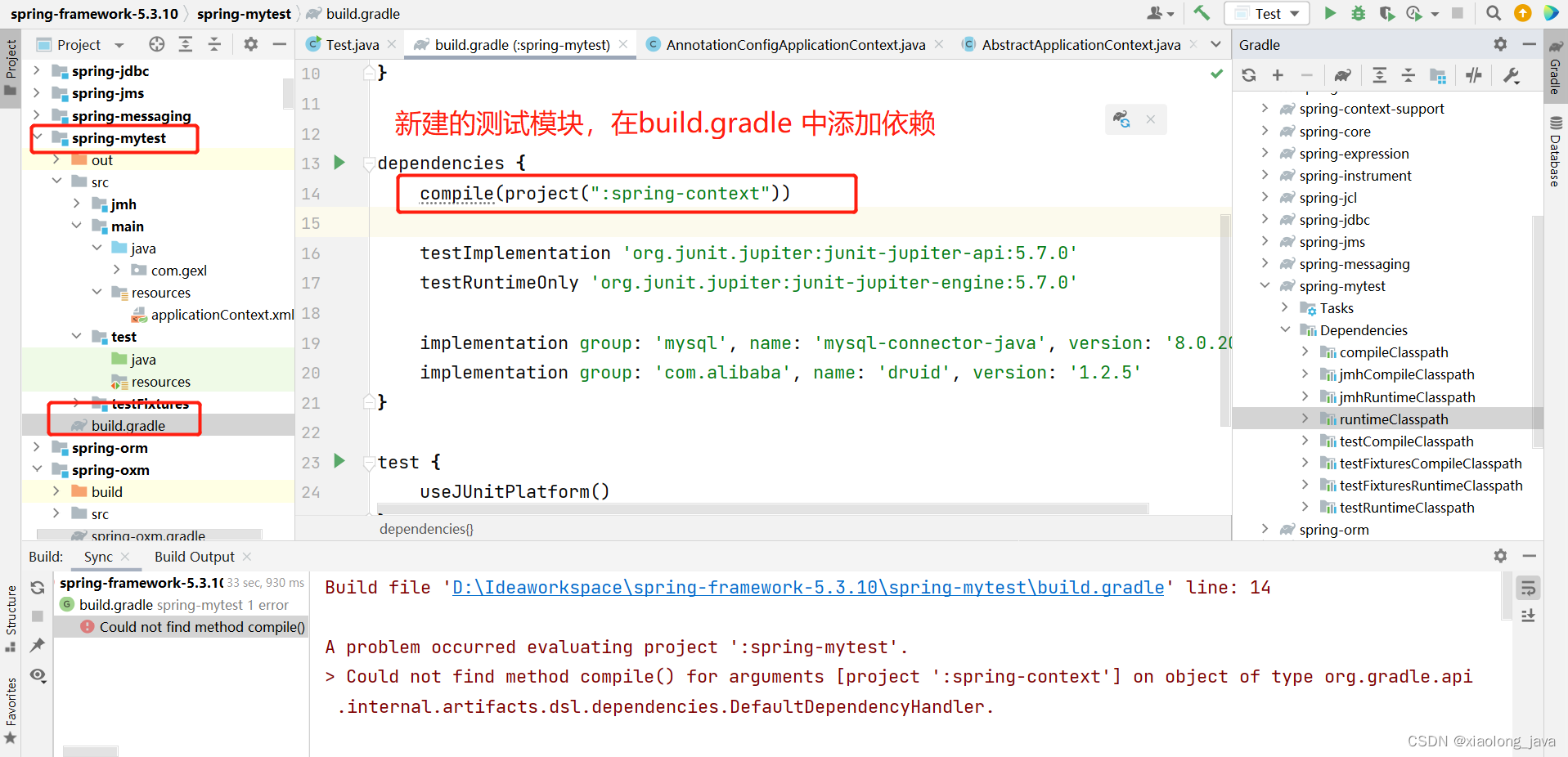Rerun the Gradle sync in Build panel
Image resolution: width=1568 pixels, height=757 pixels.
pyautogui.click(x=38, y=588)
